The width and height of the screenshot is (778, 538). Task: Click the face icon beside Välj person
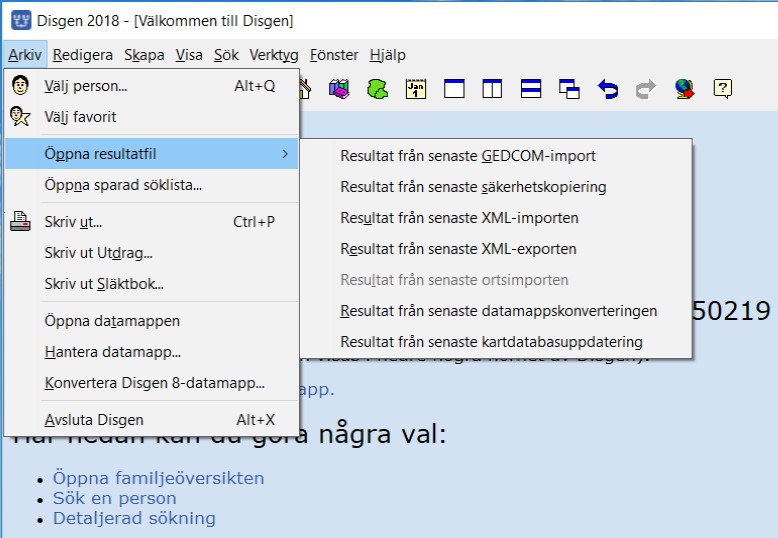pos(20,85)
